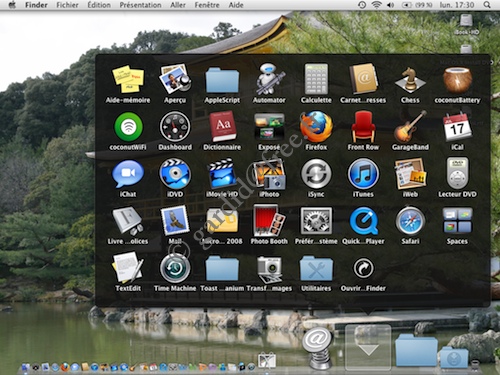500x375 pixels.
Task: Open Livre des polices font book
Action: [128, 221]
